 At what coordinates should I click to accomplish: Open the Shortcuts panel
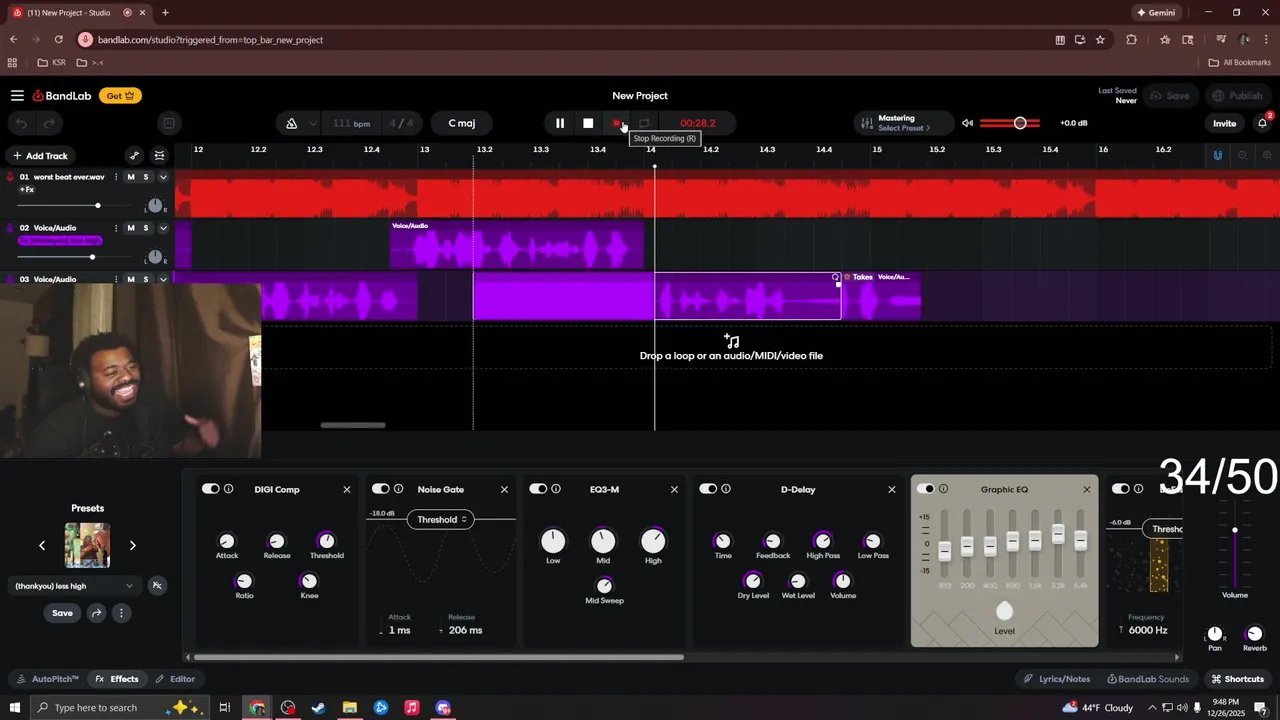[1238, 679]
